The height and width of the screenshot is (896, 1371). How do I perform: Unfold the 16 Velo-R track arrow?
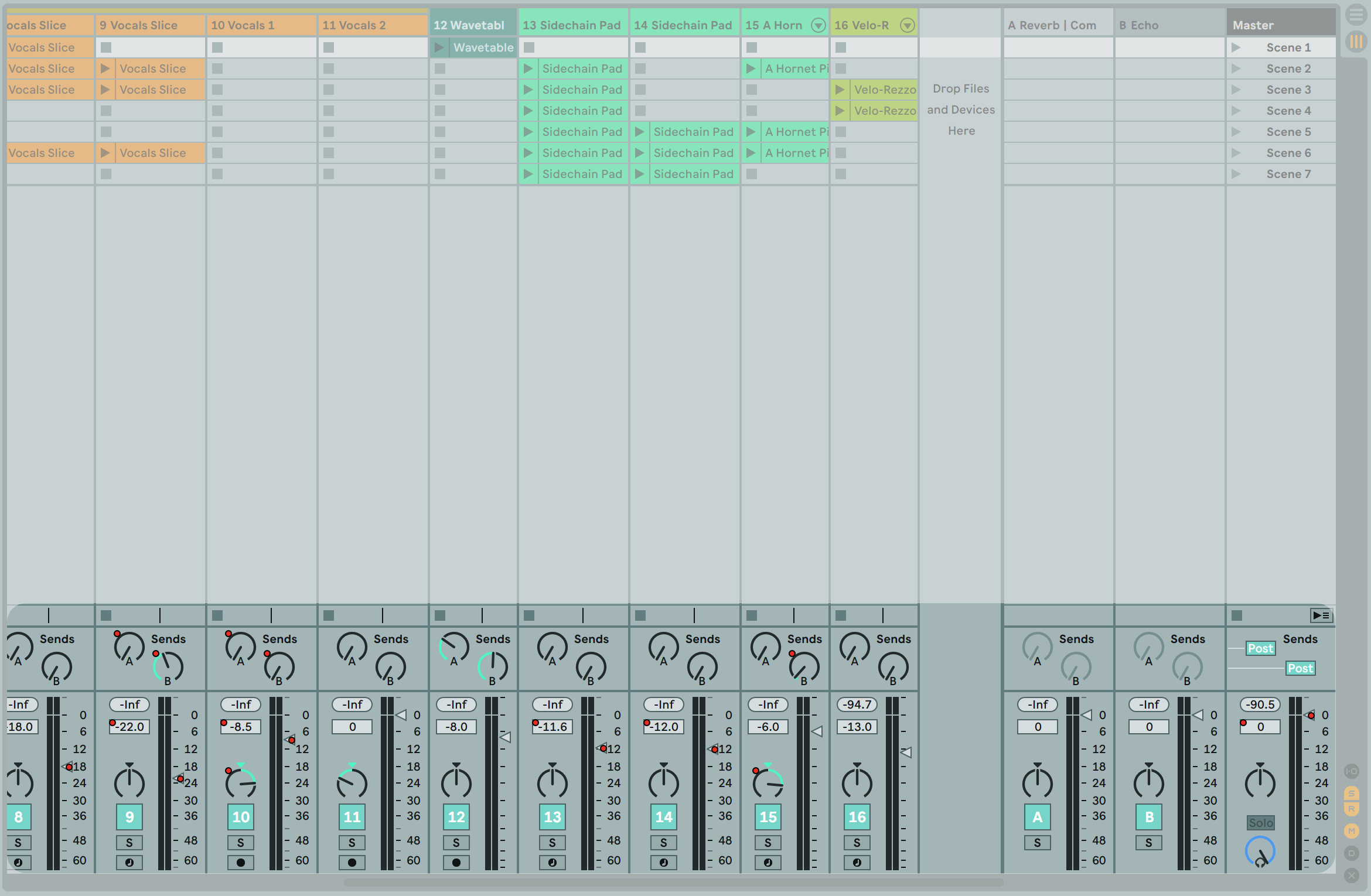[x=907, y=25]
